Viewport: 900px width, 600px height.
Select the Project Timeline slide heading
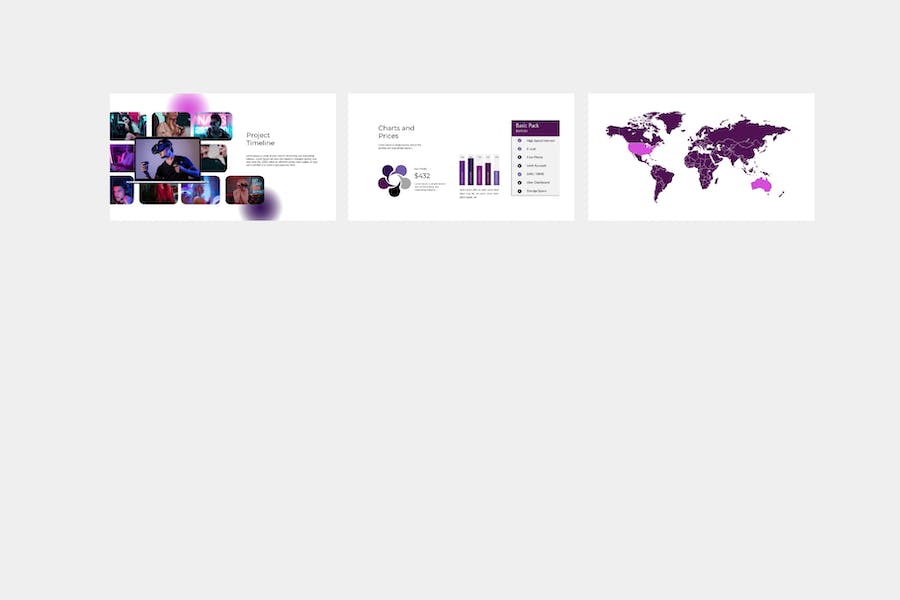point(260,139)
